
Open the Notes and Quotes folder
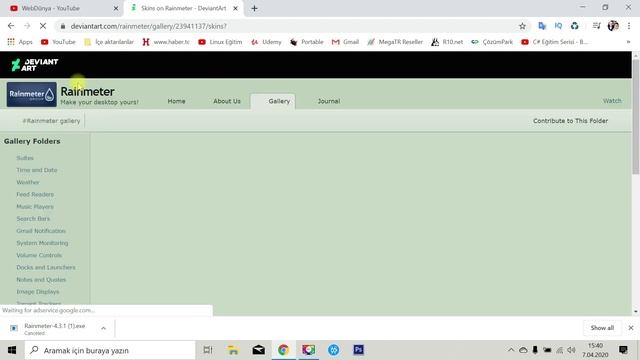(x=41, y=280)
